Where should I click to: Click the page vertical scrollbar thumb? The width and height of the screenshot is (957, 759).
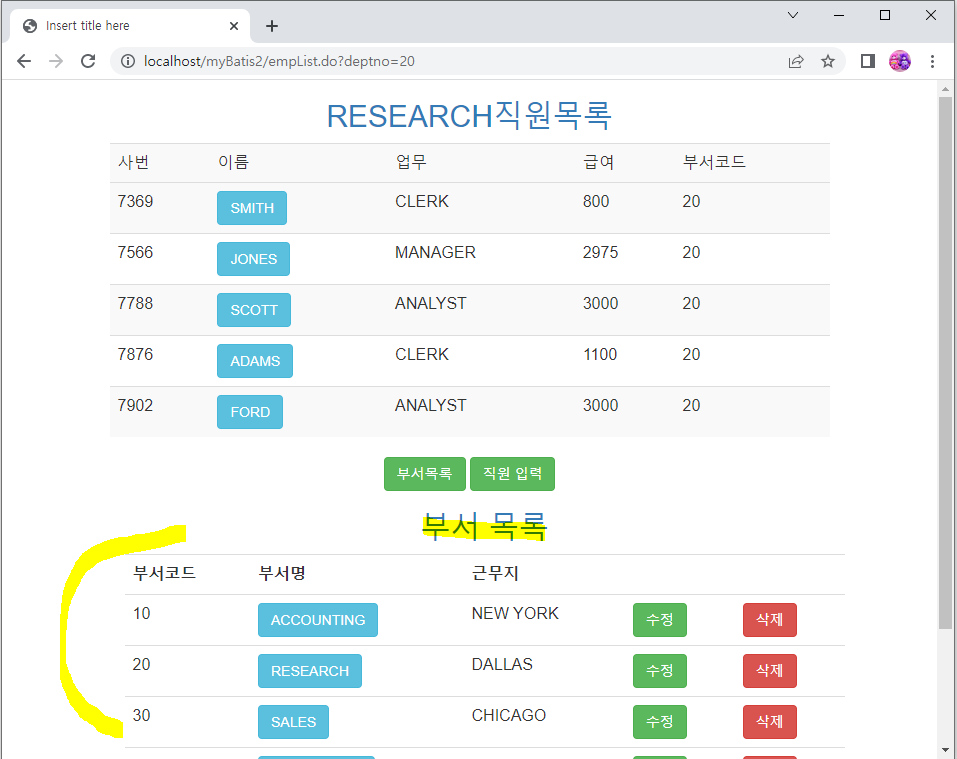pyautogui.click(x=945, y=362)
